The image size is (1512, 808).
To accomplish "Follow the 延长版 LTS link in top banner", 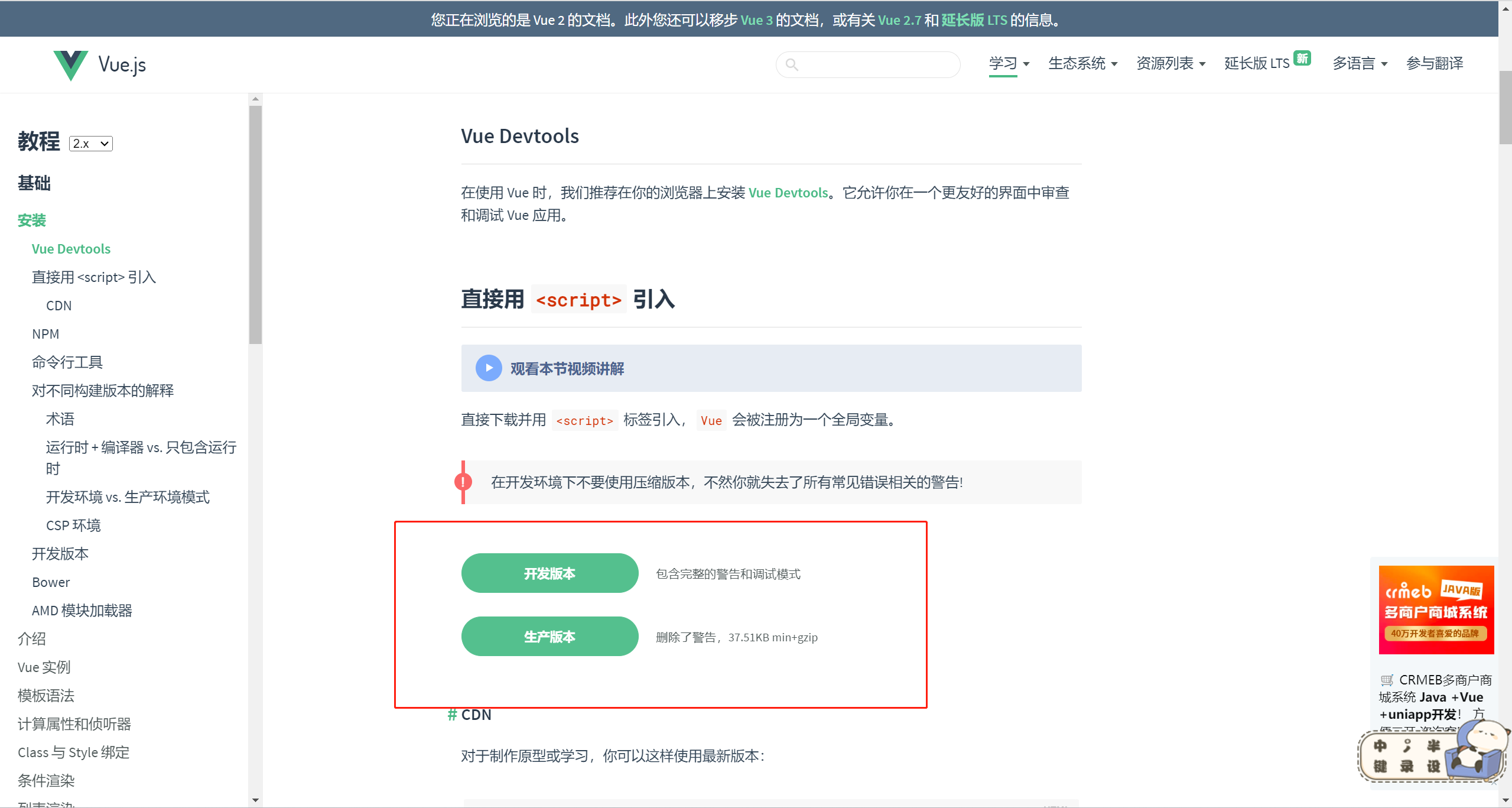I will [x=974, y=20].
